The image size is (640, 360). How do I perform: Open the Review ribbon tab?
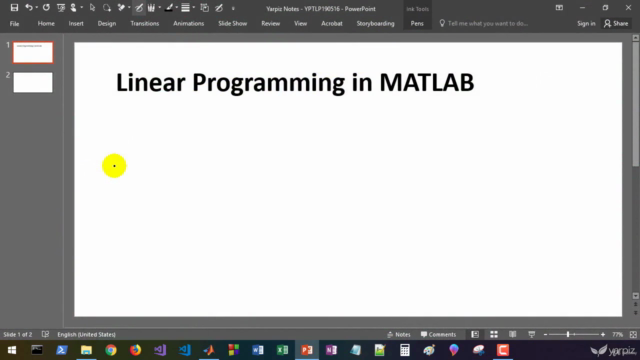click(271, 24)
